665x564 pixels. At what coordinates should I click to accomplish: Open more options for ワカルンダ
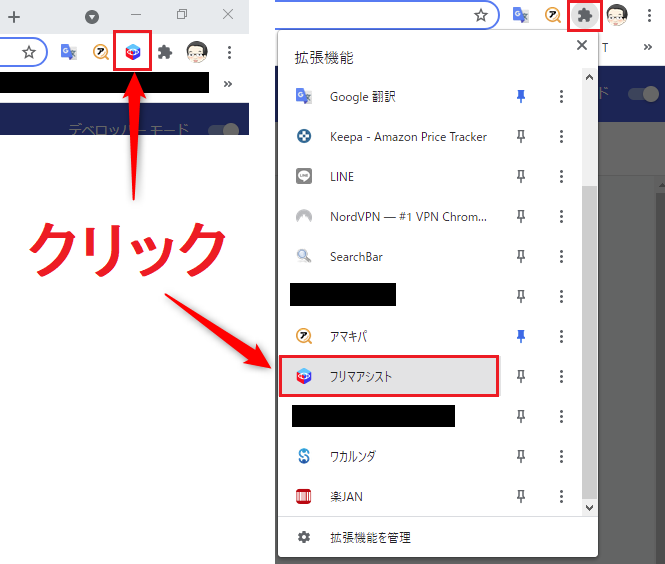point(561,456)
